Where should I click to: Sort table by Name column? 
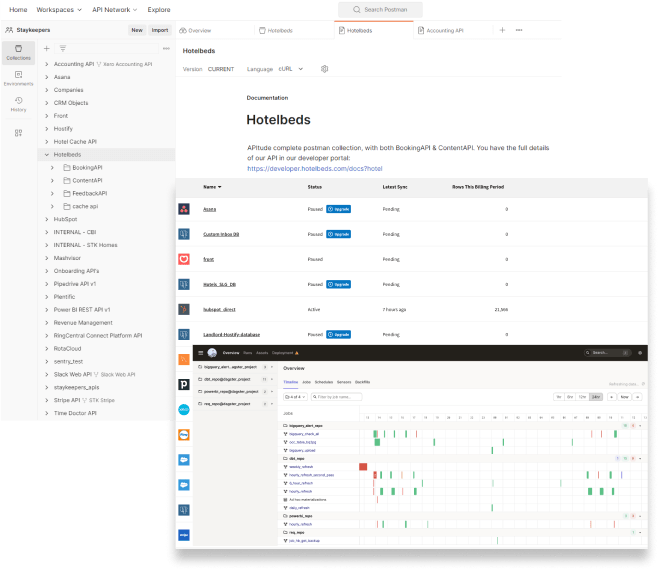pyautogui.click(x=212, y=187)
